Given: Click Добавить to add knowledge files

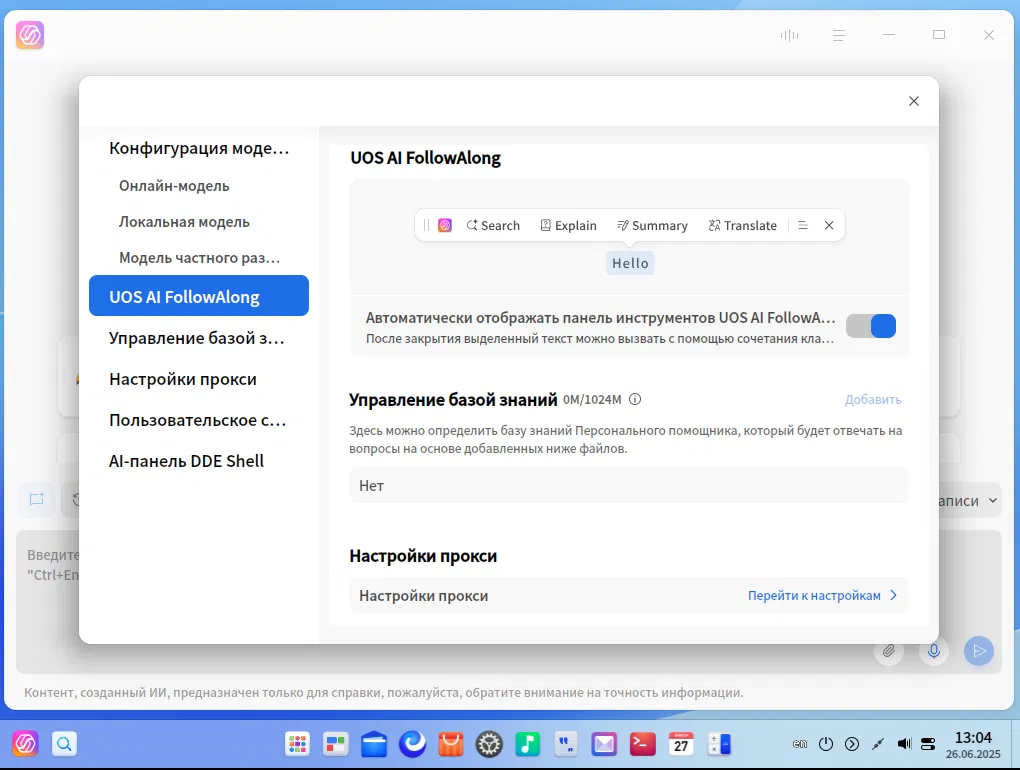Looking at the screenshot, I should coord(873,399).
